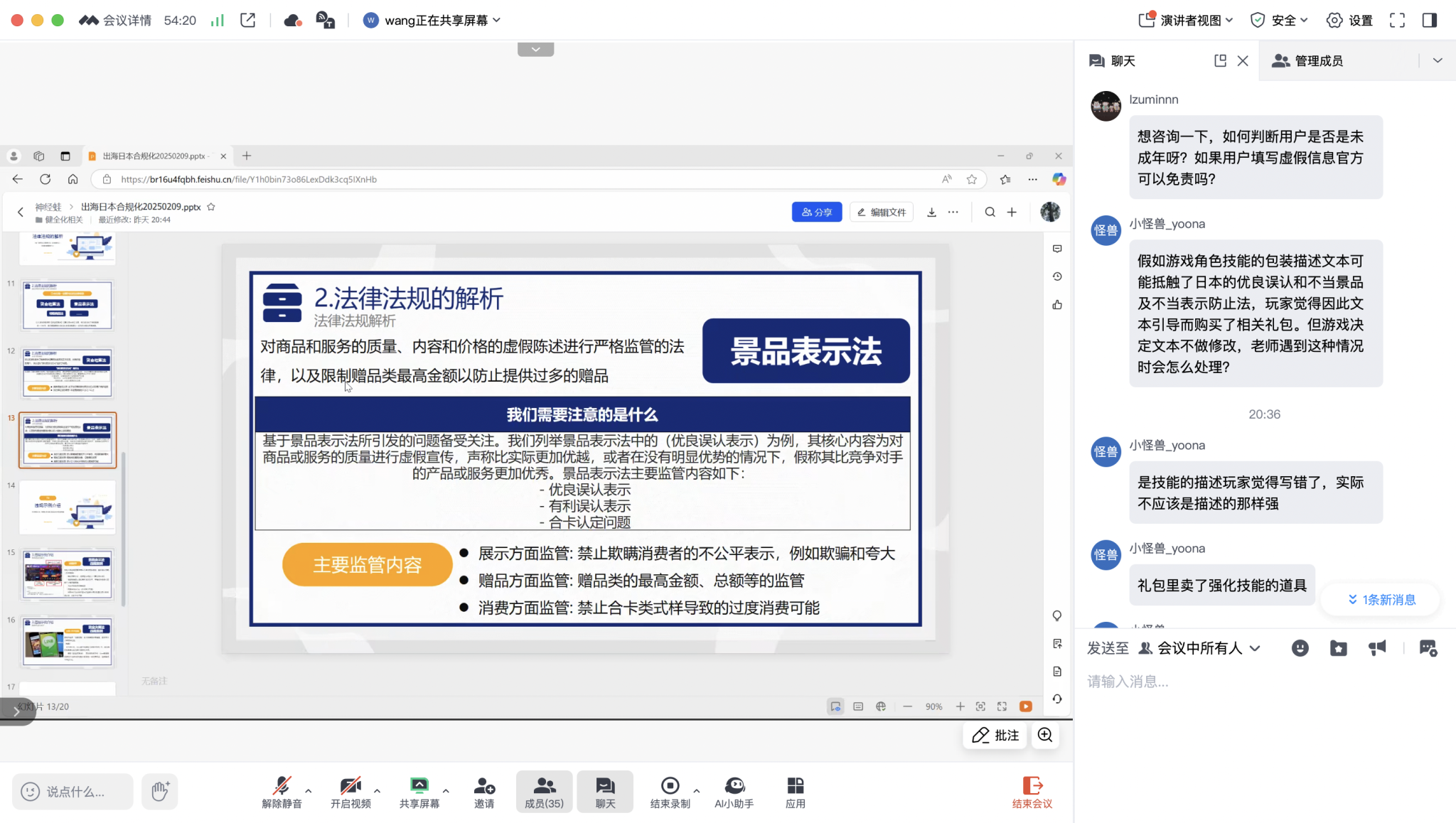
Task: Open the 应用 apps icon
Action: pos(795,791)
